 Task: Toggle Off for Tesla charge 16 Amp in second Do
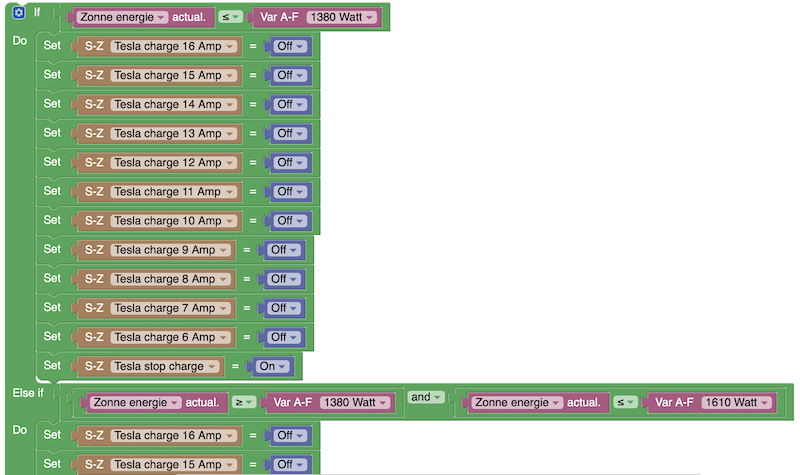(290, 436)
